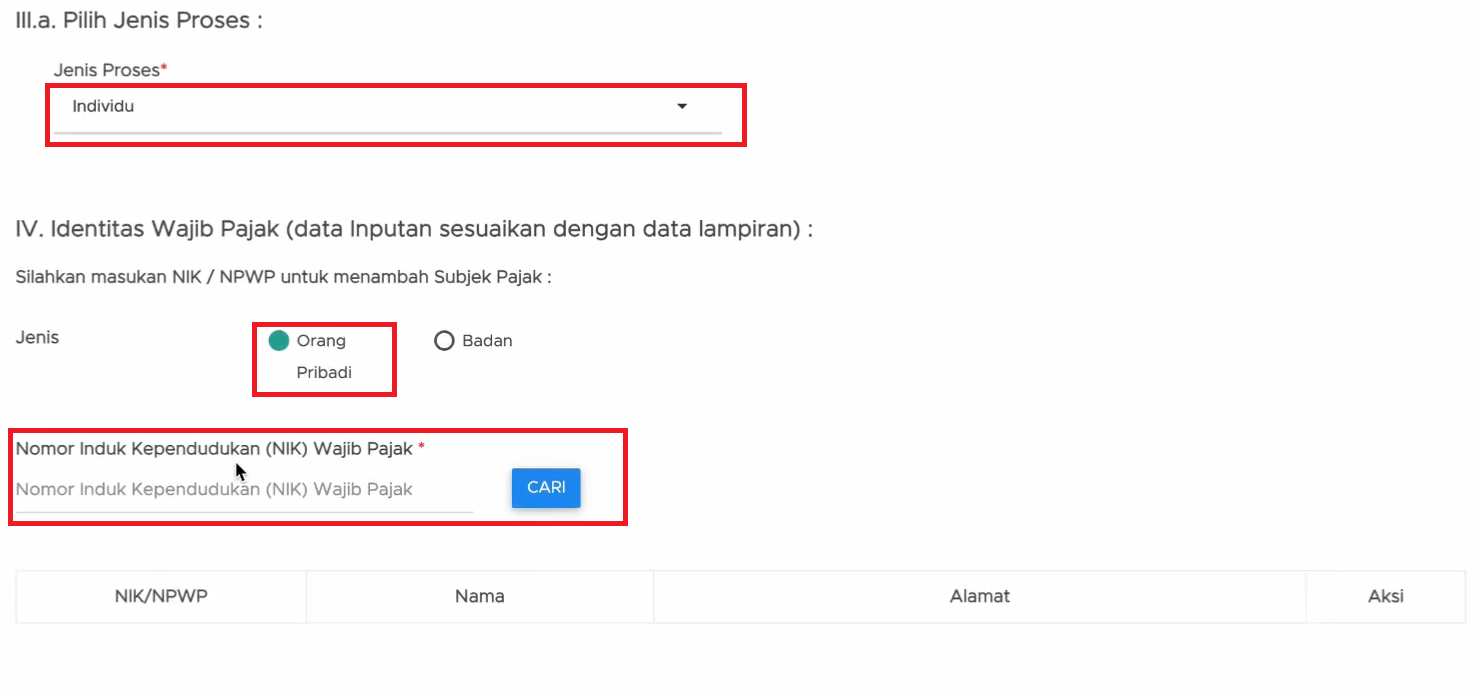This screenshot has width=1477, height=695.
Task: Click the "Jenis" label beside radio buttons
Action: tap(37, 338)
